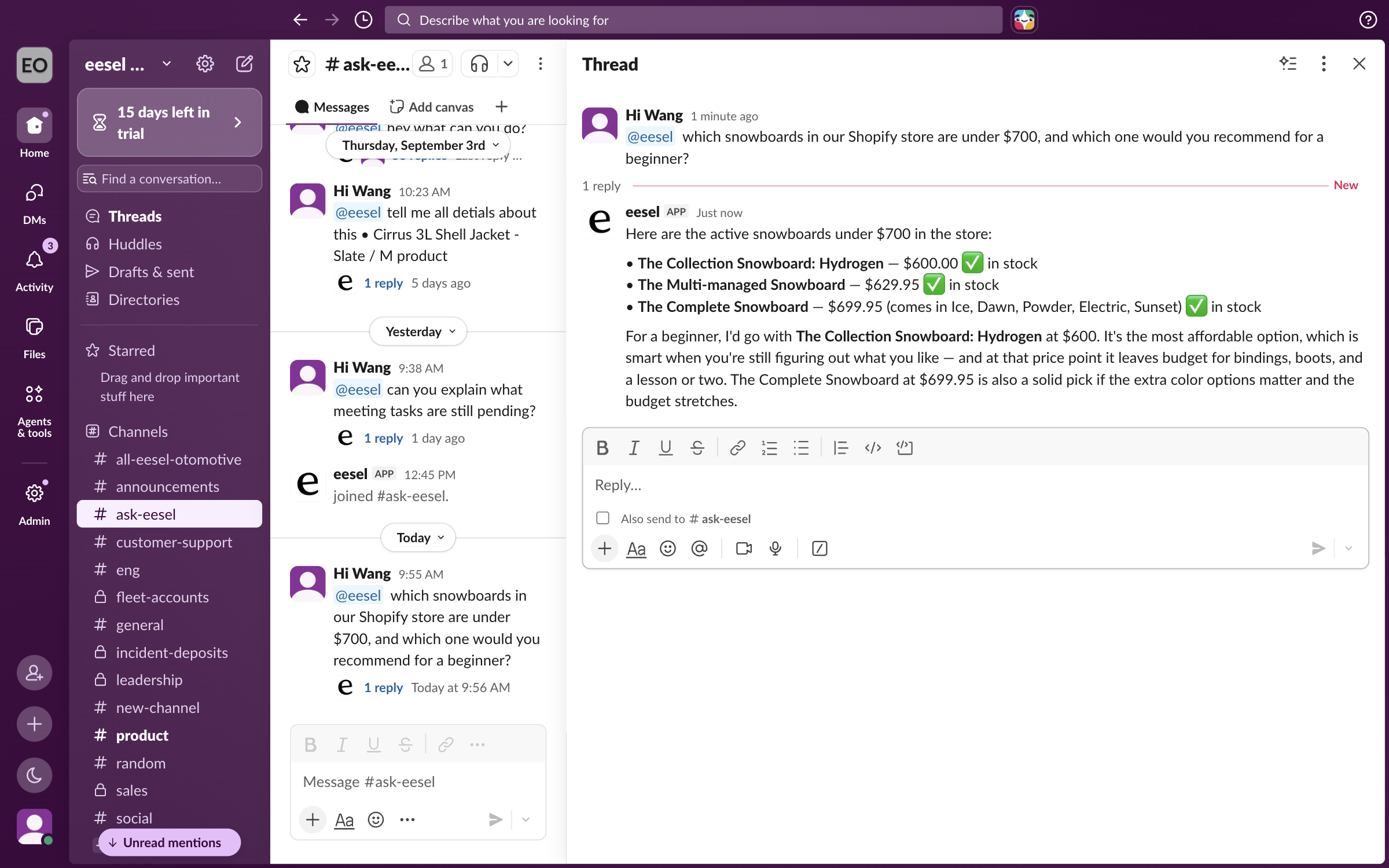The height and width of the screenshot is (868, 1389).
Task: Open send options dropdown in channel composer
Action: pyautogui.click(x=526, y=820)
